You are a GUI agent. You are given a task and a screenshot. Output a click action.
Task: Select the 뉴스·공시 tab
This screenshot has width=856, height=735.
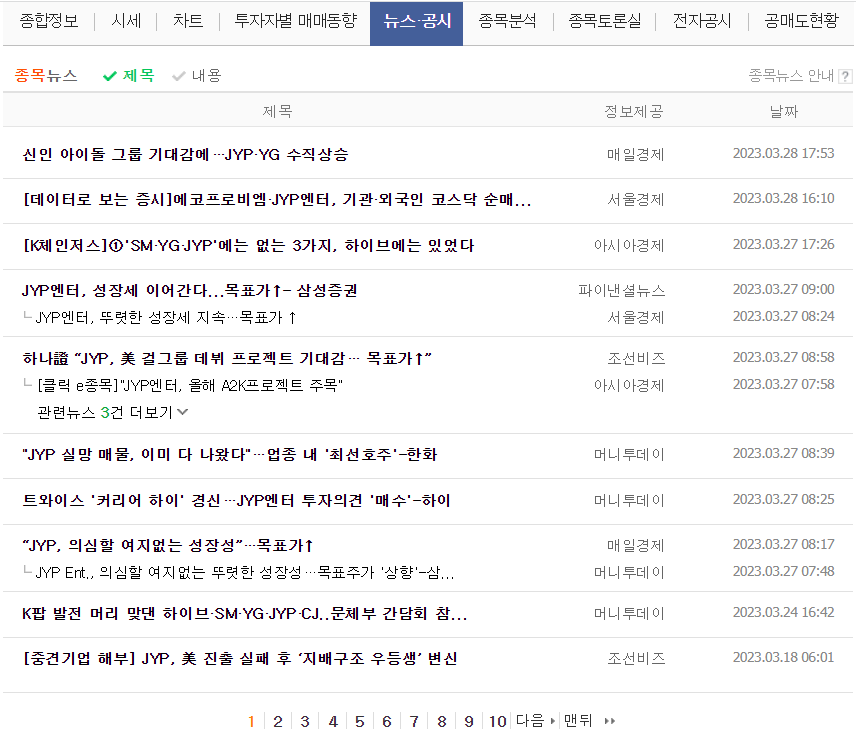(417, 23)
